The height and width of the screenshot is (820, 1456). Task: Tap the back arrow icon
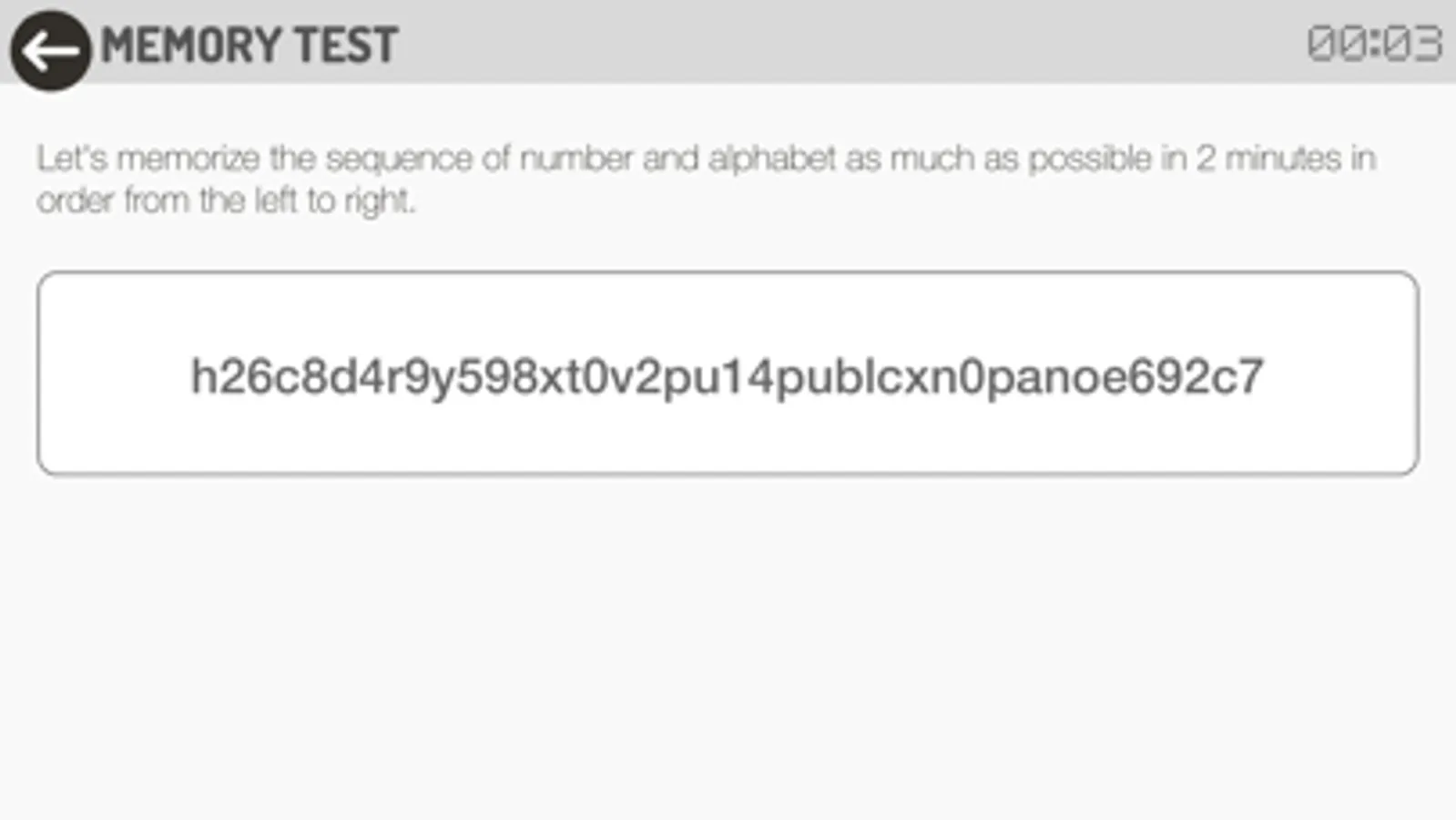[50, 50]
